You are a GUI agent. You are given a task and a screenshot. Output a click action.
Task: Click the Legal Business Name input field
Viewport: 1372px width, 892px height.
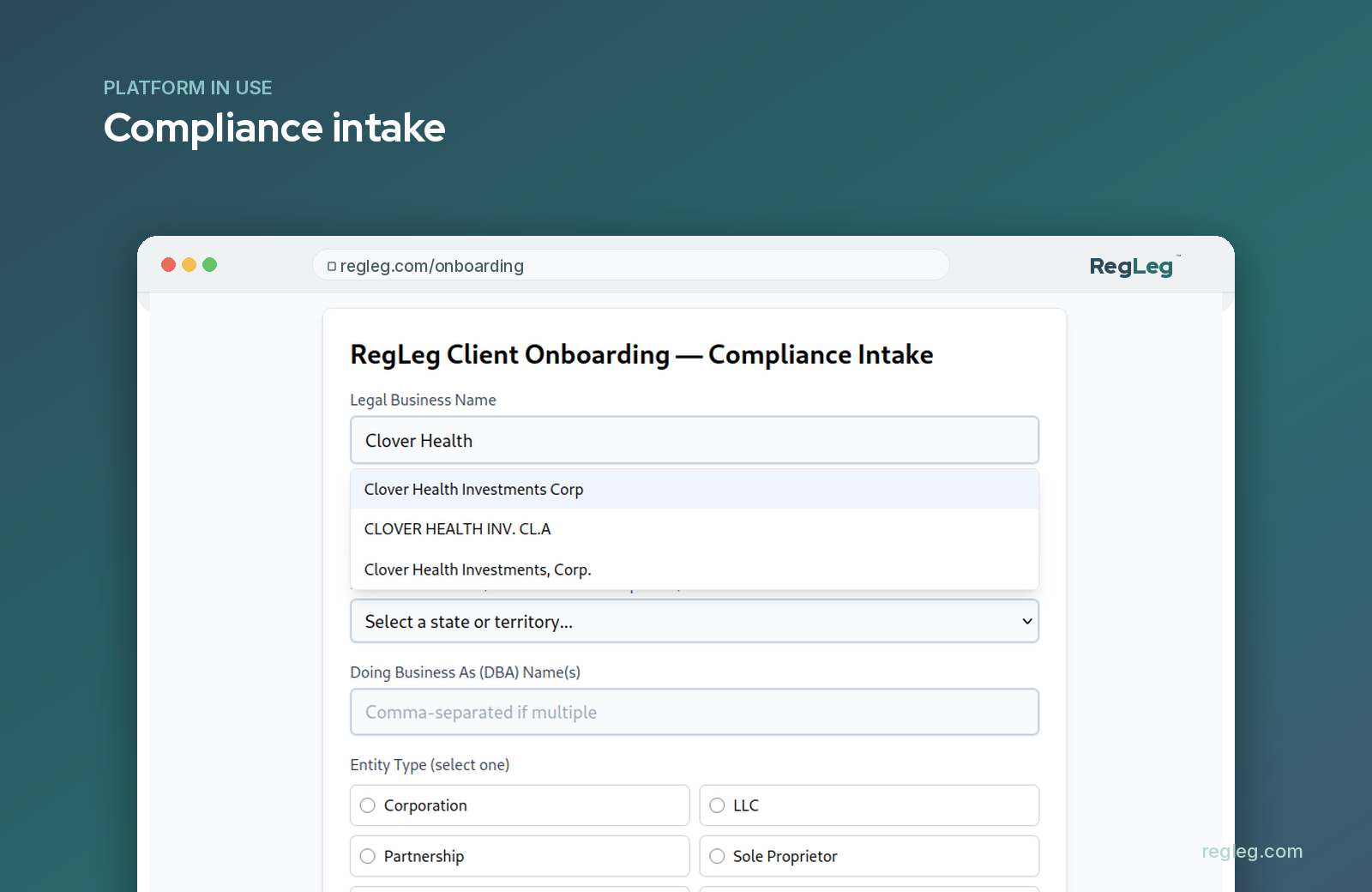695,440
